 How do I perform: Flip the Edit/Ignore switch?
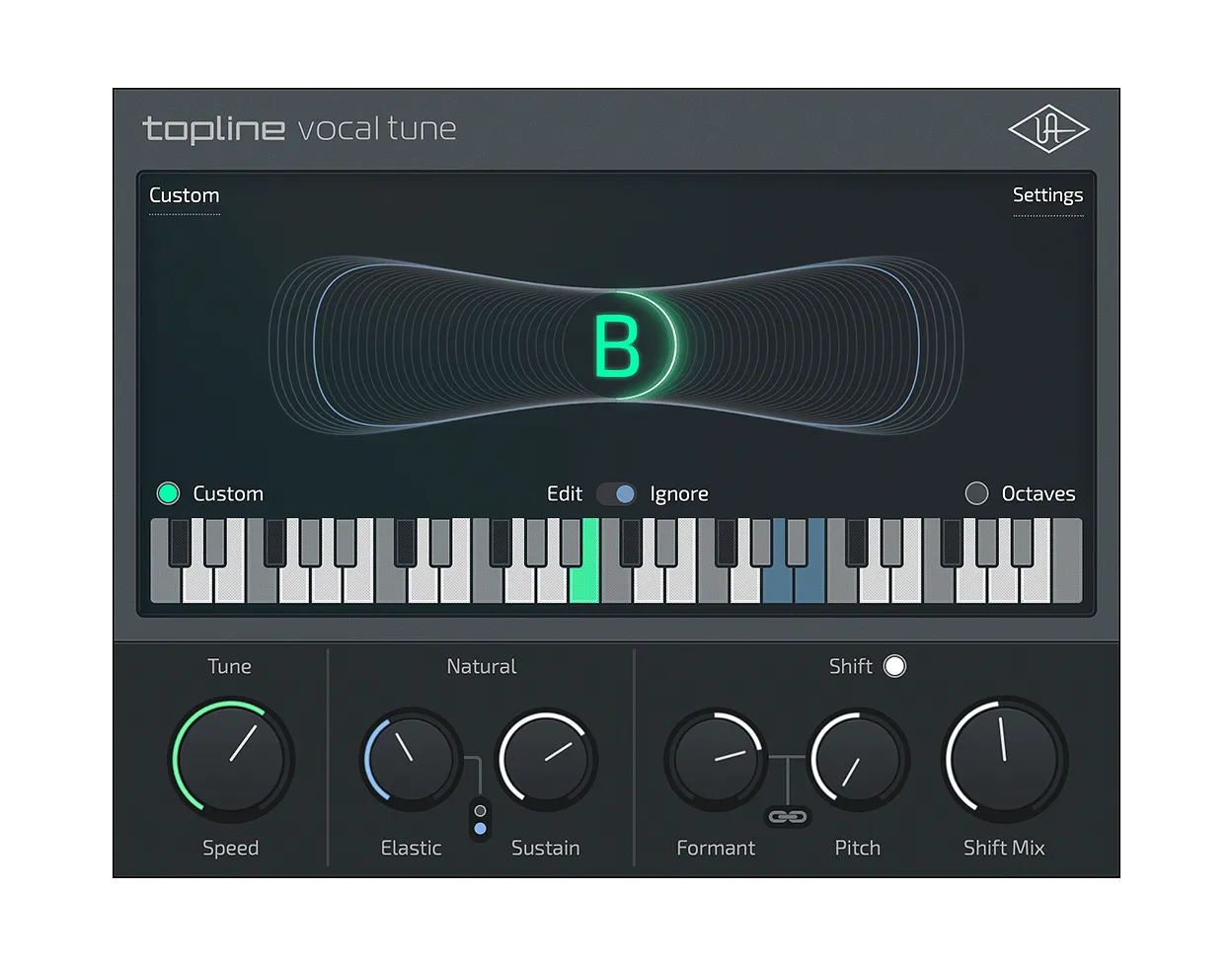pos(617,493)
